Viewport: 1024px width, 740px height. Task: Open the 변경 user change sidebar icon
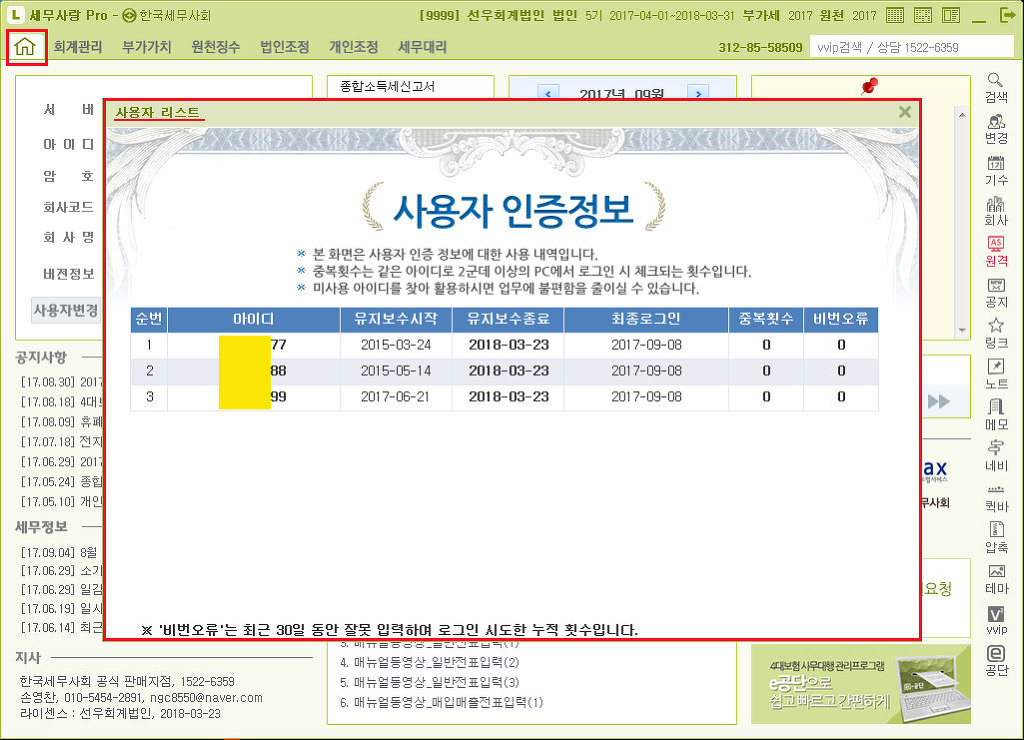996,129
